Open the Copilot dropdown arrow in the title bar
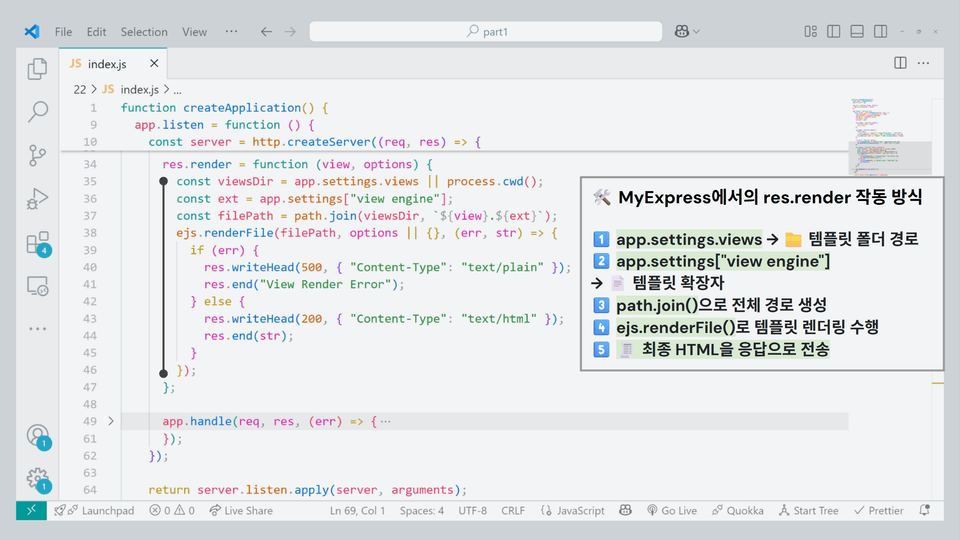This screenshot has height=540, width=960. point(696,32)
